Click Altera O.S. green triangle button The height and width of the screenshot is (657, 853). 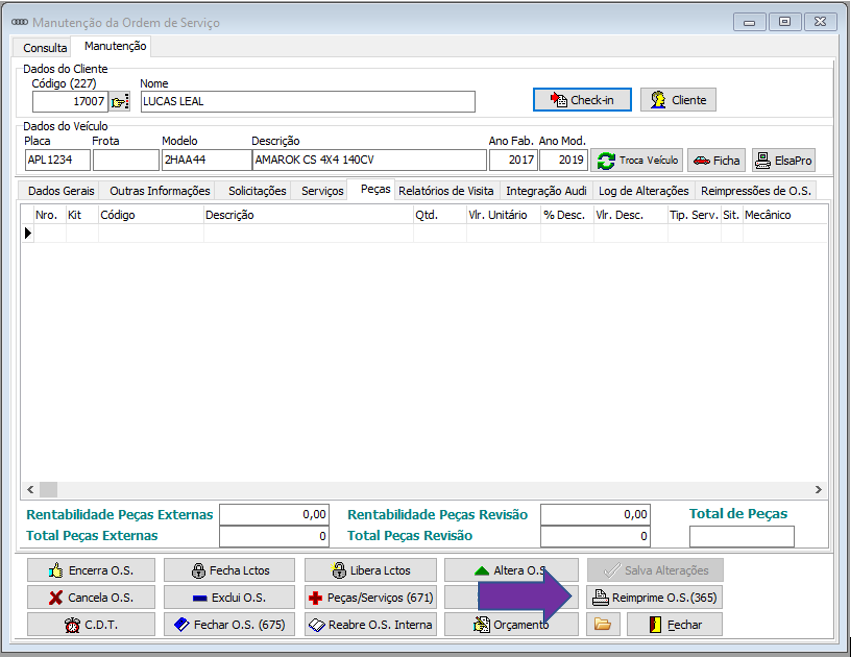click(x=511, y=571)
